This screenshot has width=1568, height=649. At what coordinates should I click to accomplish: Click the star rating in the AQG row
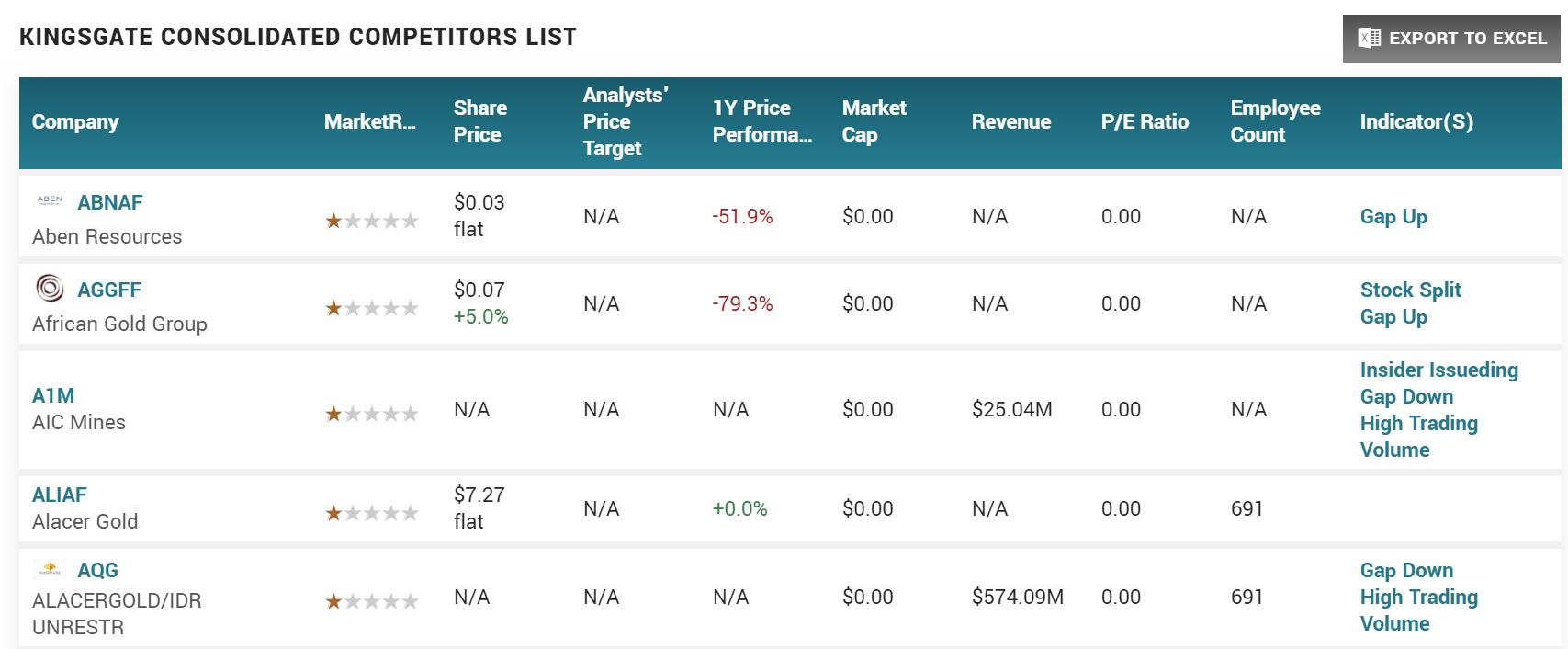[372, 601]
